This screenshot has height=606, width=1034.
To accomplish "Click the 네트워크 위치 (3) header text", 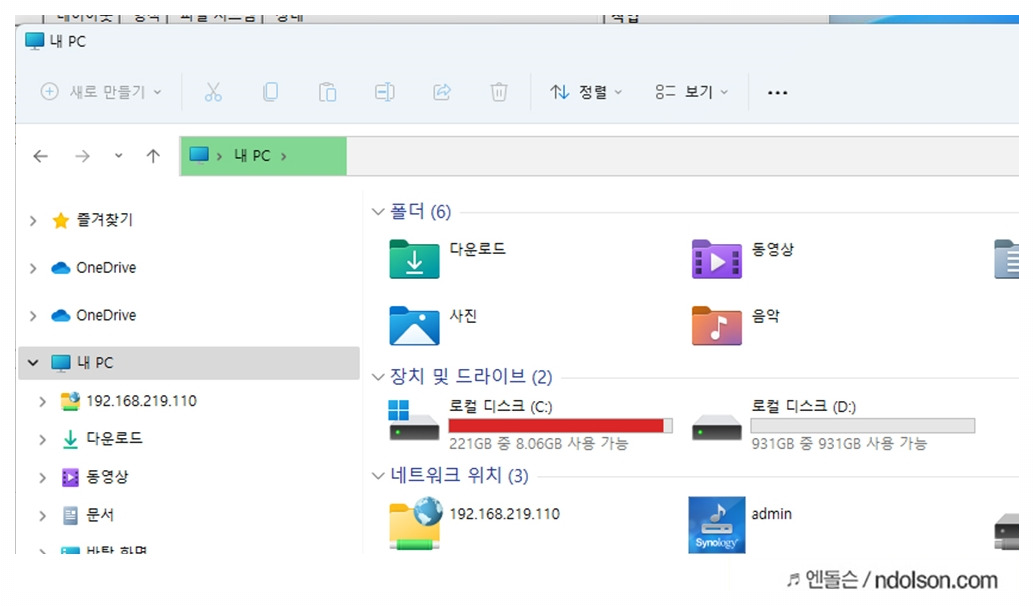I will tap(460, 475).
